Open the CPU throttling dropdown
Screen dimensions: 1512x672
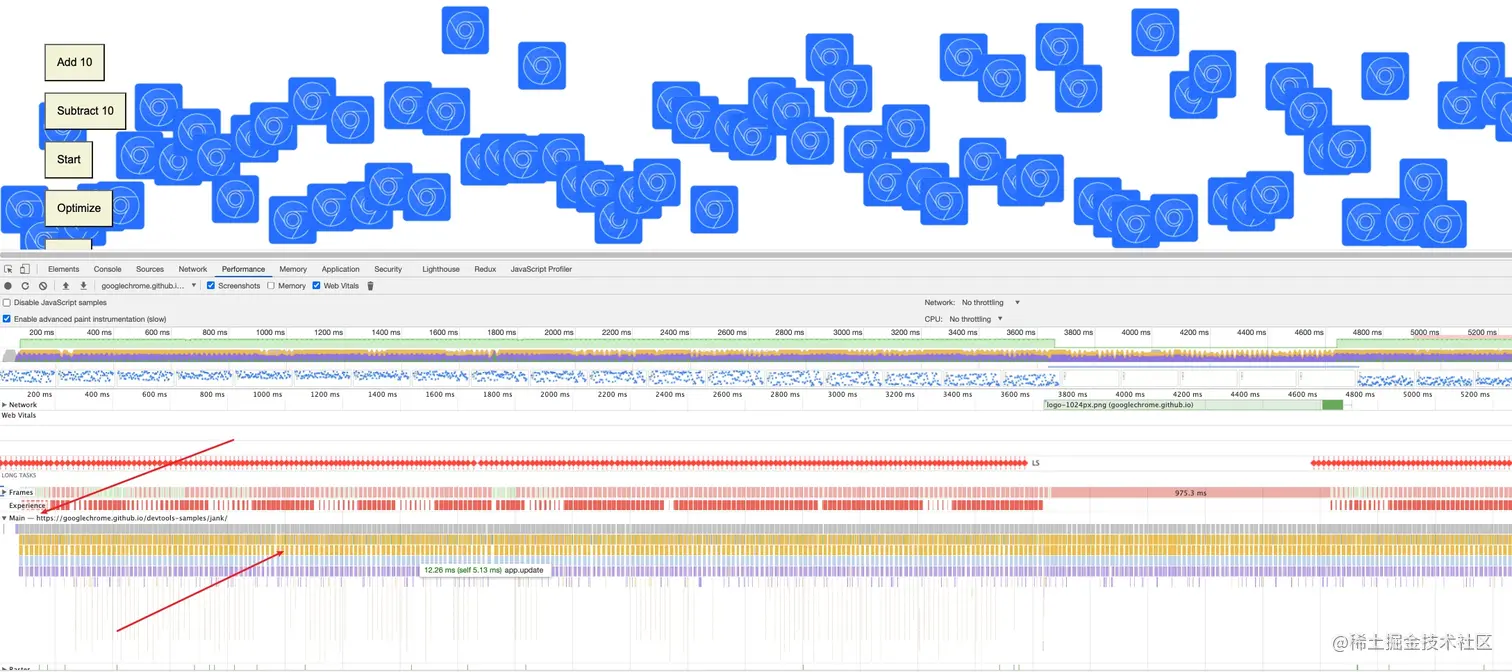click(x=976, y=319)
